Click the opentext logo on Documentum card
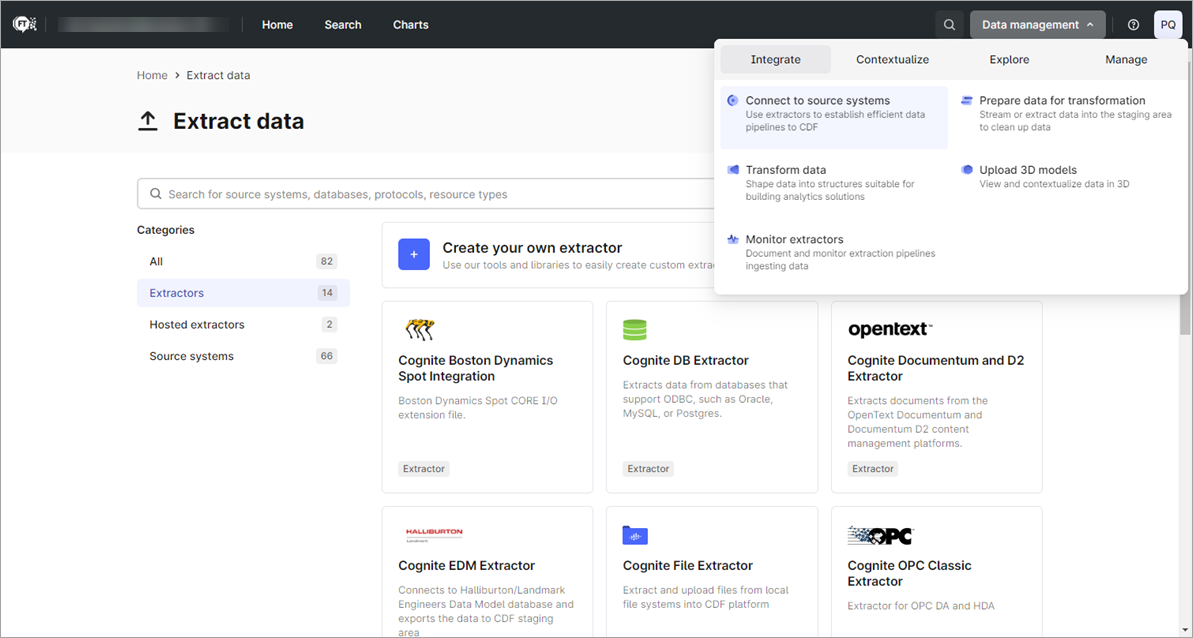 click(x=889, y=329)
